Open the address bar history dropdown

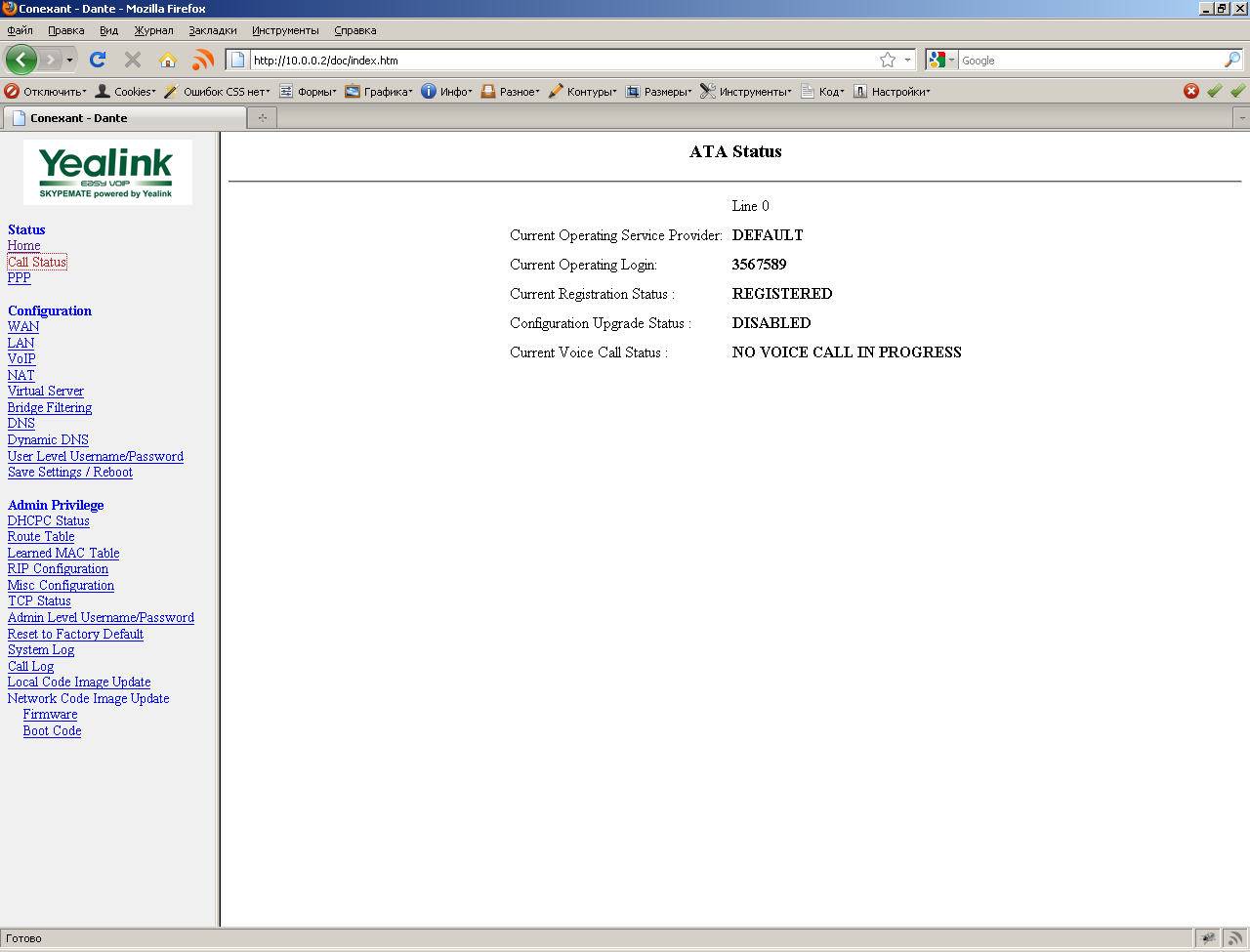coord(907,60)
